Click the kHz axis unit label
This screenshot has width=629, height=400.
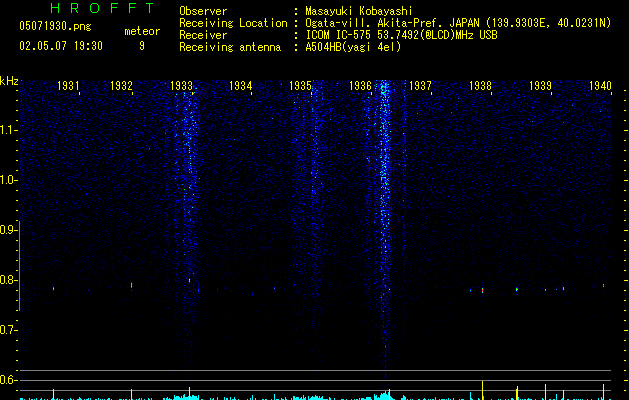9,81
